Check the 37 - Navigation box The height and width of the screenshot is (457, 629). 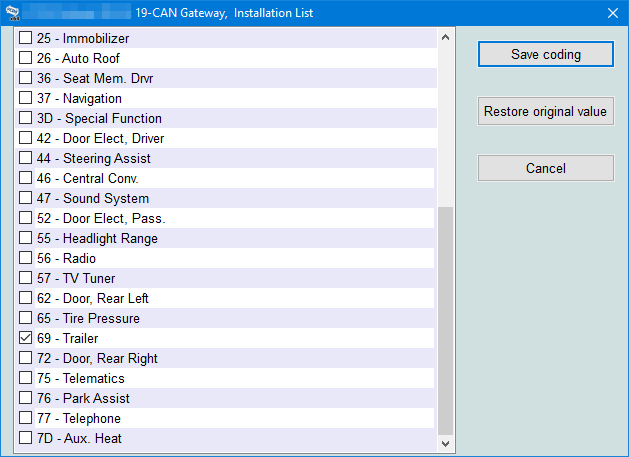tap(25, 98)
